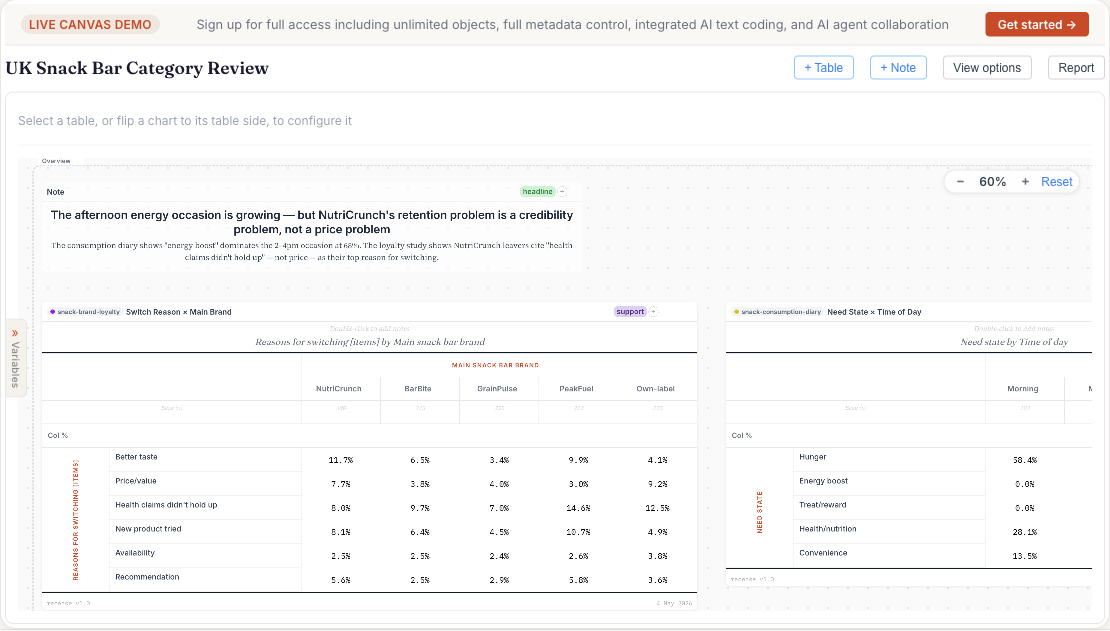
Task: Select the Availability row label
Action: 135,553
